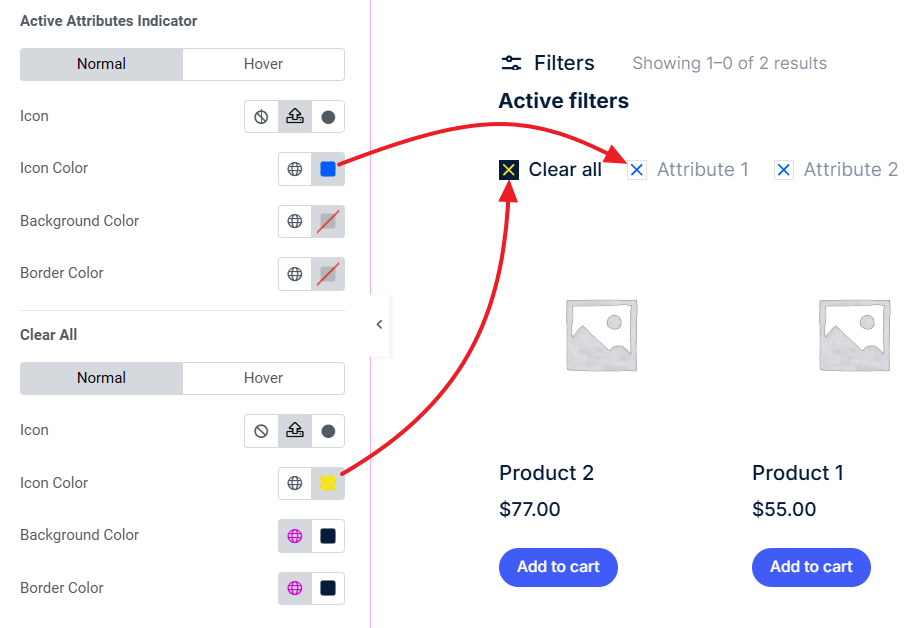The width and height of the screenshot is (914, 628).
Task: Remove the Attribute 2 active filter
Action: (783, 170)
